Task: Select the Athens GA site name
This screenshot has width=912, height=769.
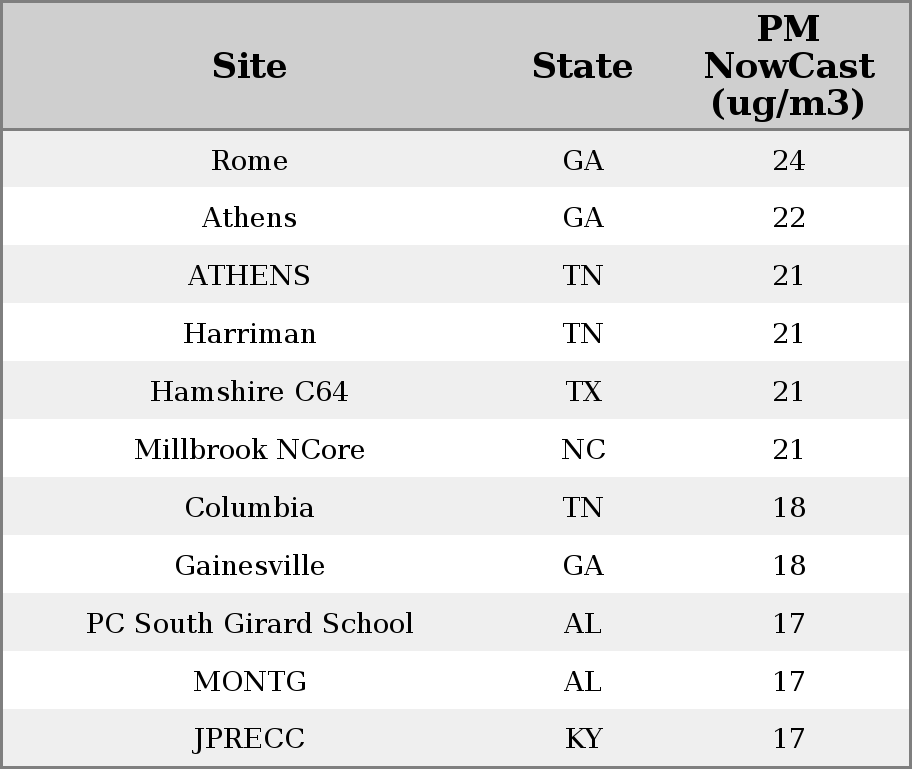Action: tap(250, 218)
